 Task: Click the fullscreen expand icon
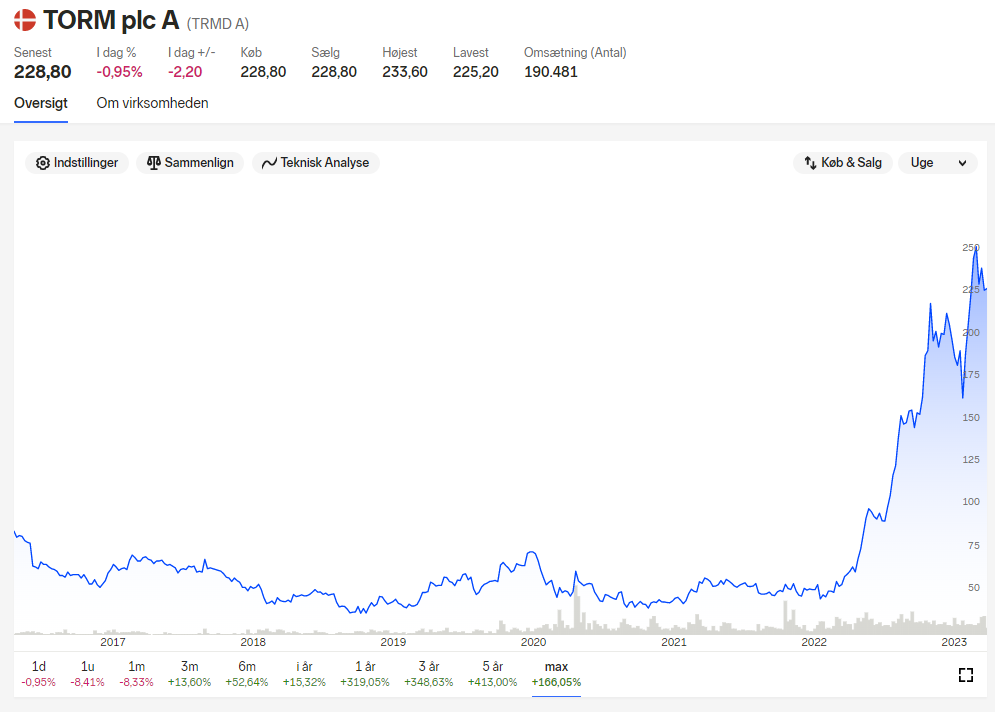tap(966, 675)
